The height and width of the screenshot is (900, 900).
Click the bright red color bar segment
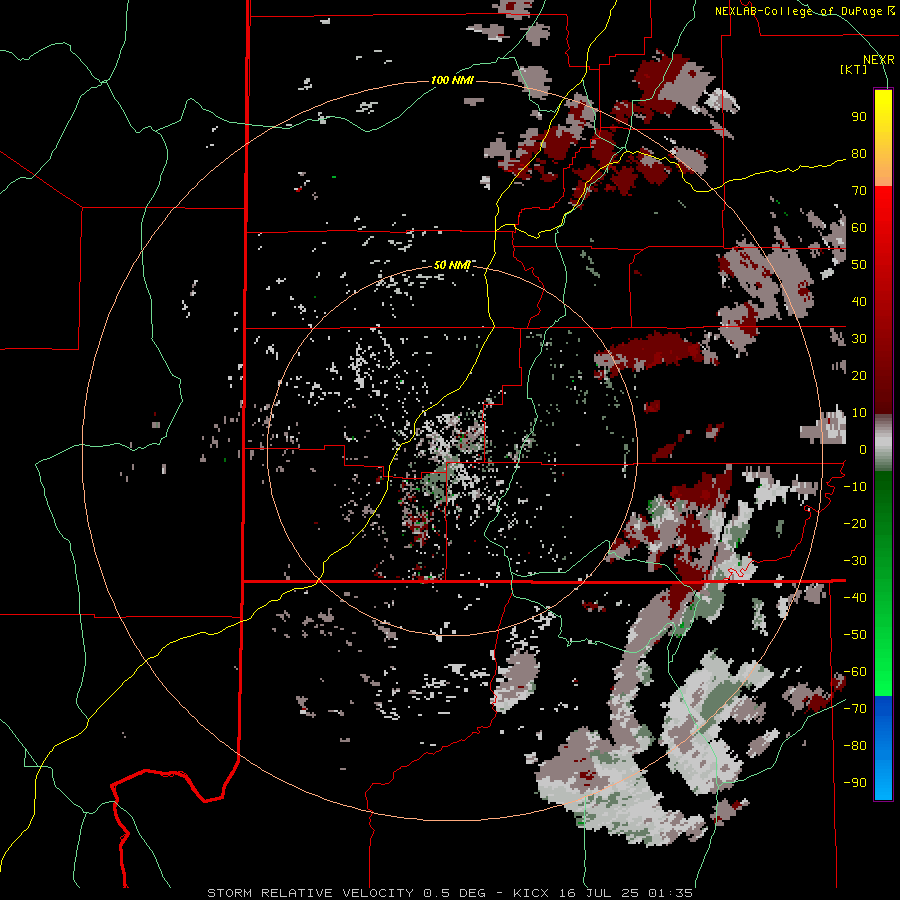pyautogui.click(x=883, y=210)
